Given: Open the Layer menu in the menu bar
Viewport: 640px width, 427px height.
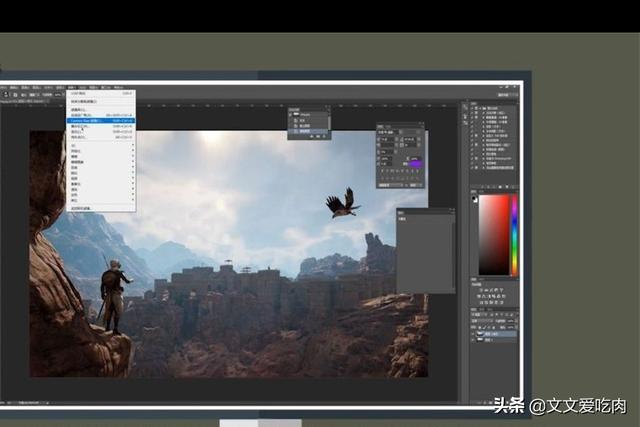Looking at the screenshot, I should tap(37, 87).
